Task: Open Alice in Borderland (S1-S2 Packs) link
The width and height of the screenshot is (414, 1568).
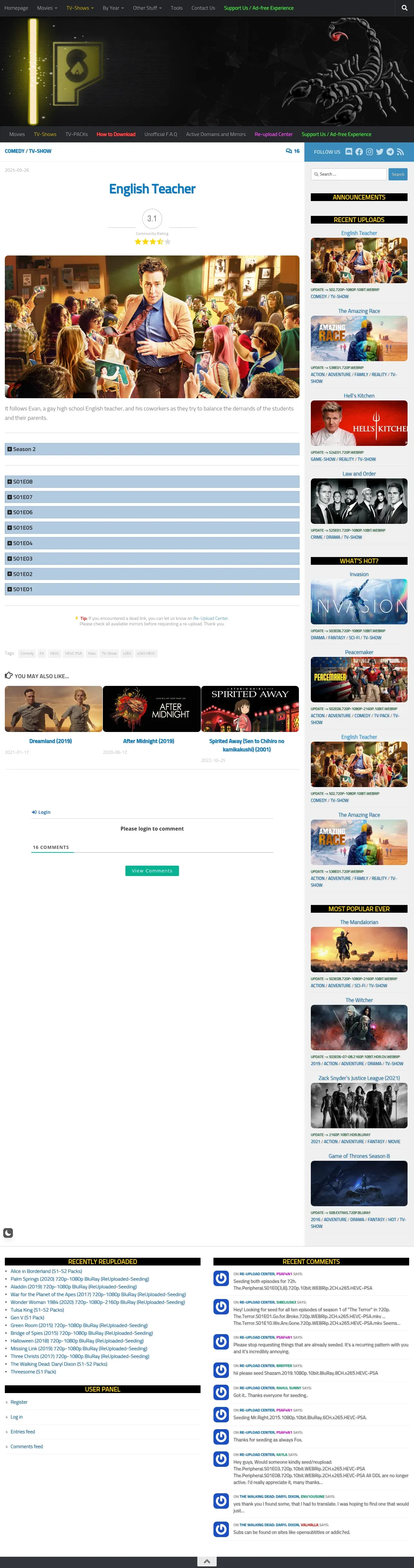Action: pos(46,1271)
